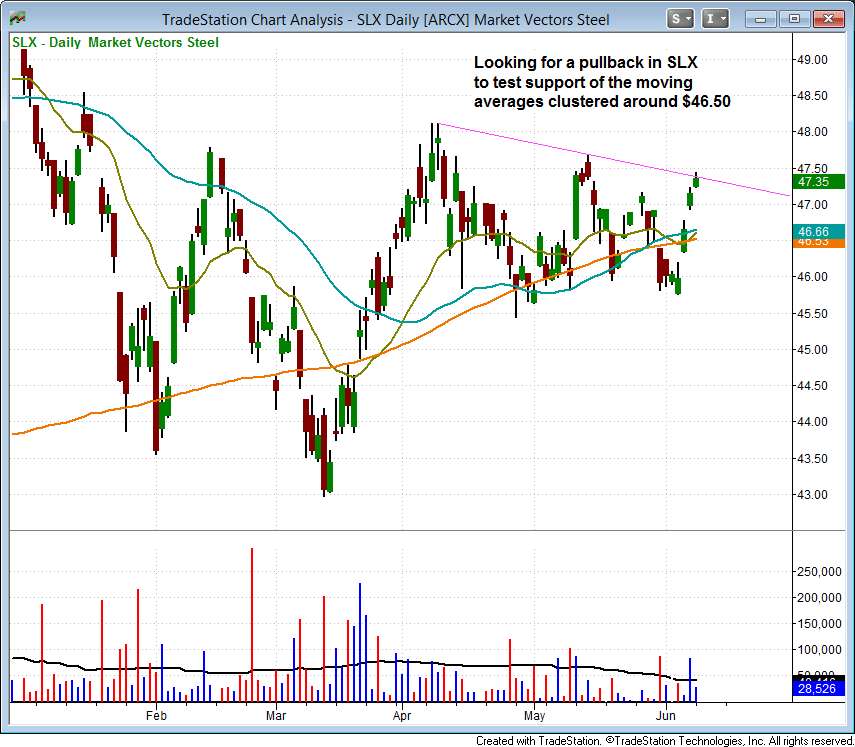
Task: Click the 43.50 price axis label
Action: click(812, 459)
